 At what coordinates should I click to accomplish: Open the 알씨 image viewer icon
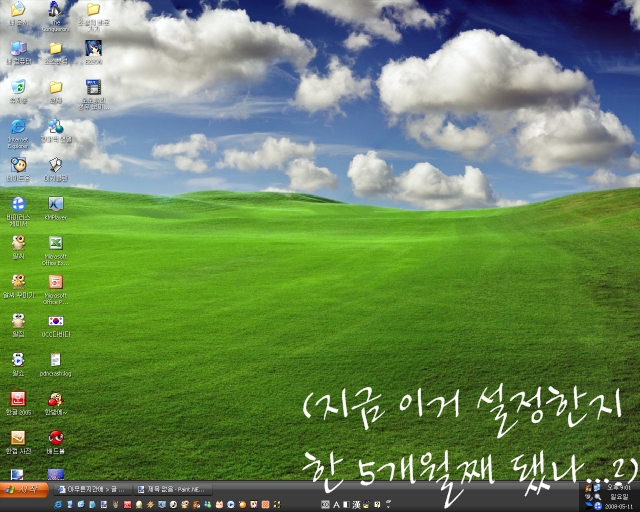click(x=18, y=243)
